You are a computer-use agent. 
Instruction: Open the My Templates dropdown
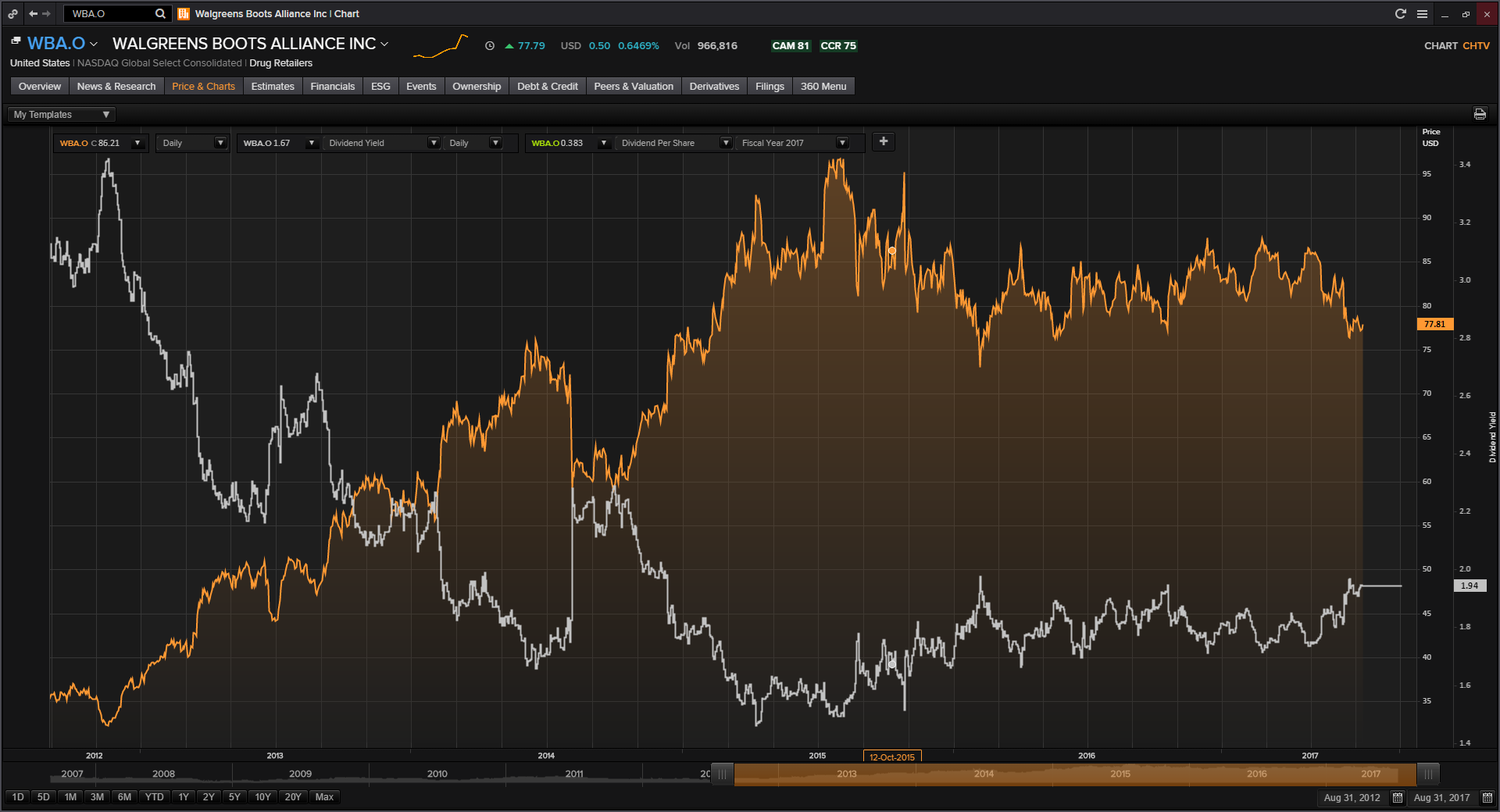(62, 115)
